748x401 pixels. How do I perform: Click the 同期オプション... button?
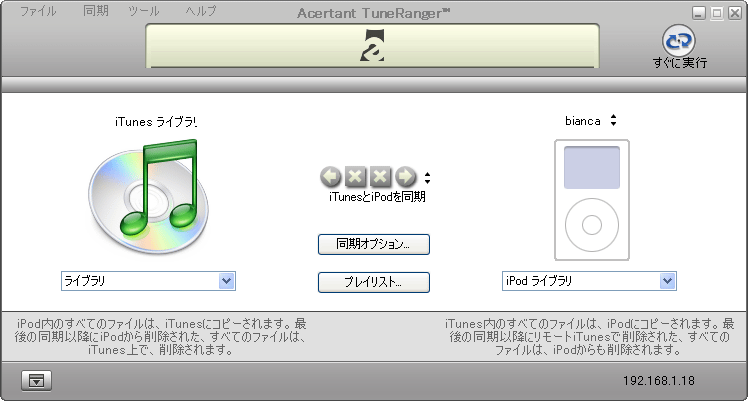coord(374,244)
